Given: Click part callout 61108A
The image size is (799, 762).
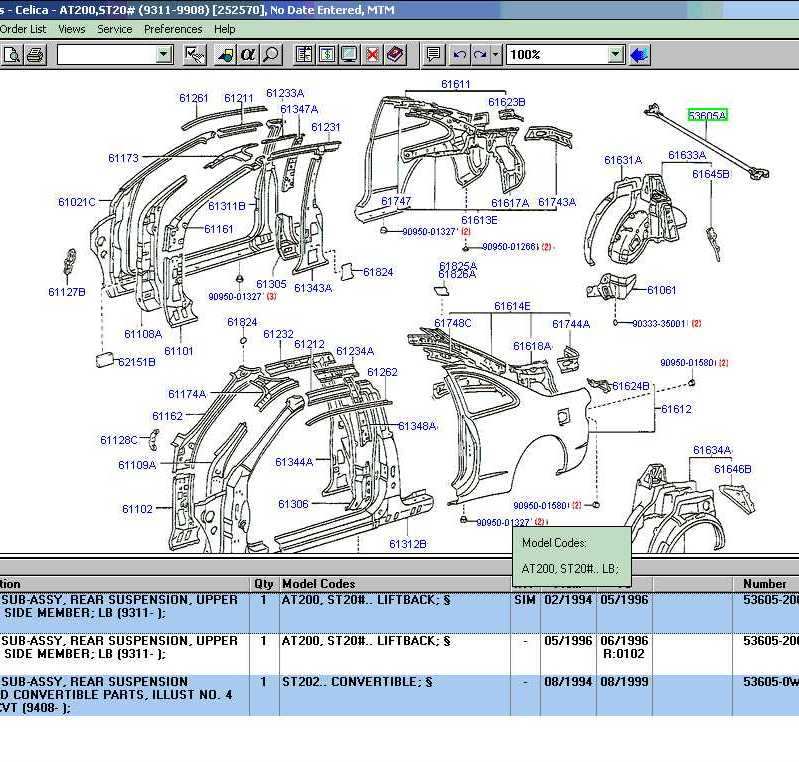Looking at the screenshot, I should [x=143, y=334].
